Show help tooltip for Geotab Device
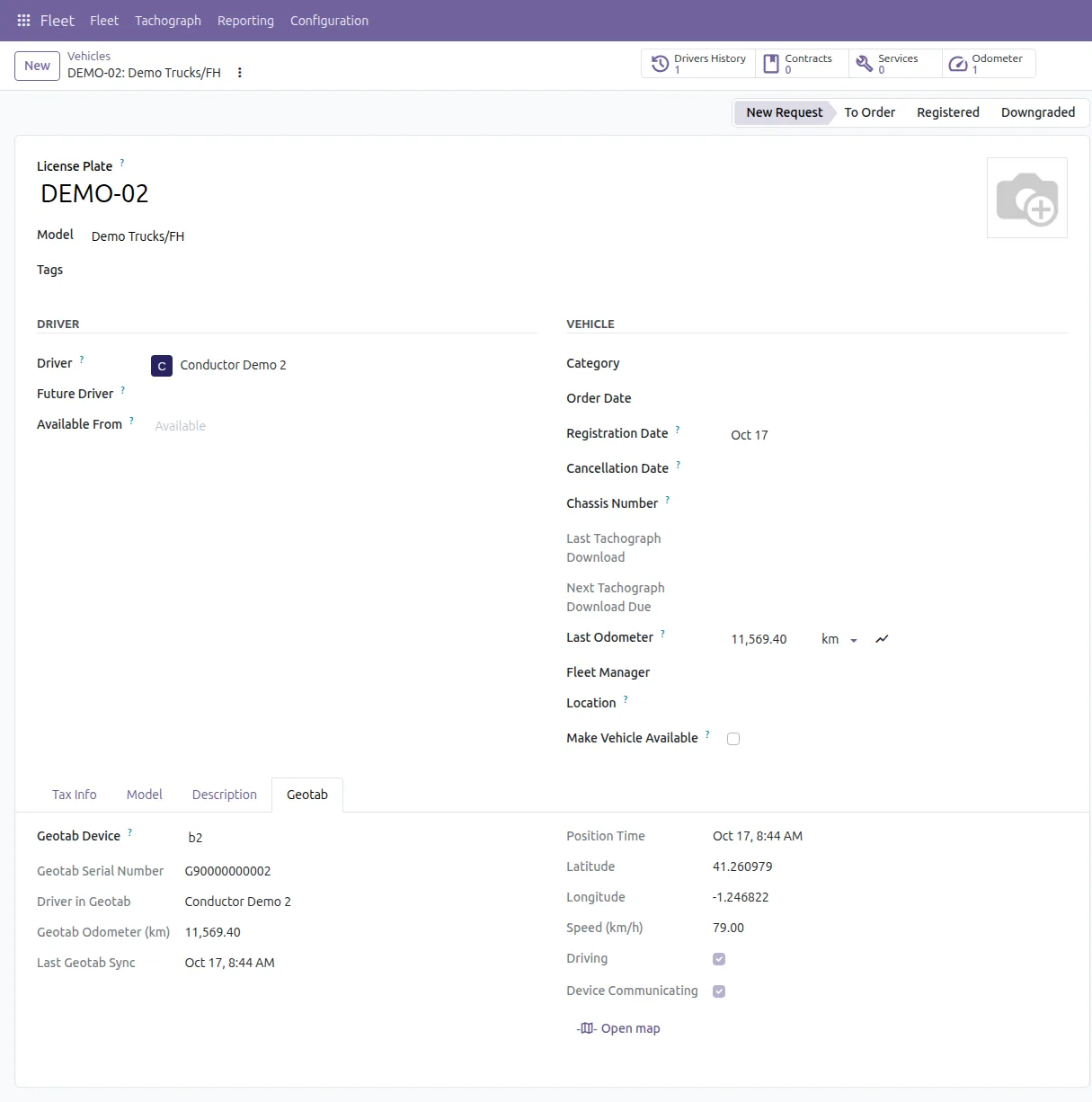 130,832
